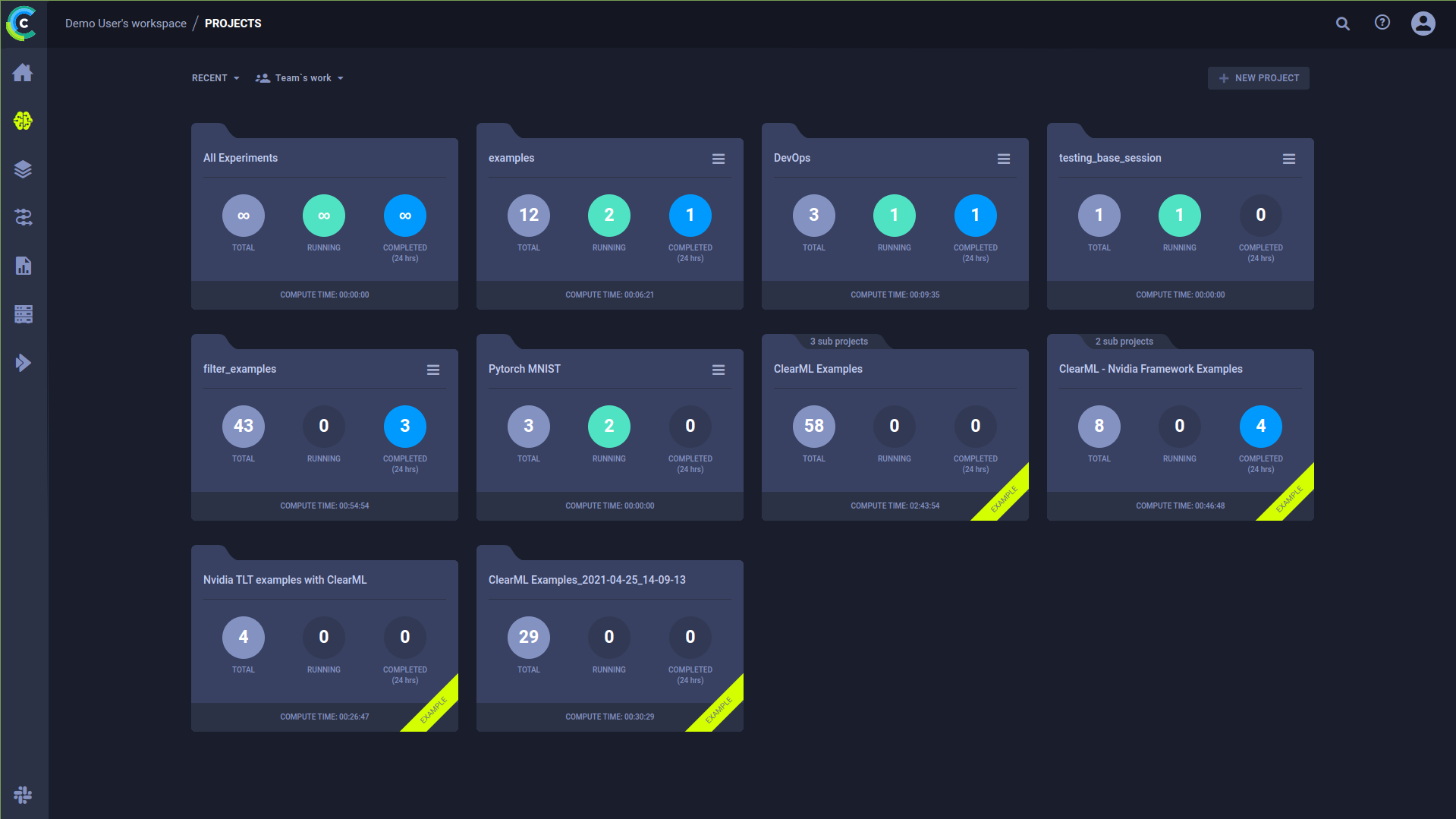Screen dimensions: 1456x819
Task: Open search using the magnifier icon
Action: pos(1342,24)
